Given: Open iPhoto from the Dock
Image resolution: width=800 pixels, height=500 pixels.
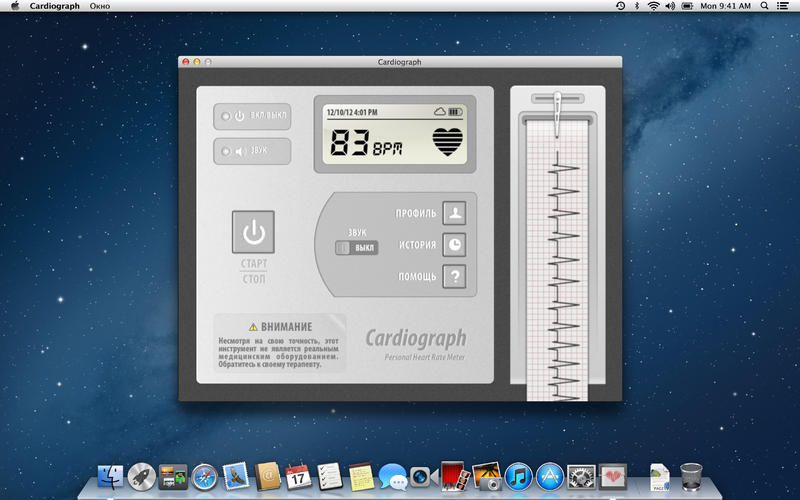Looking at the screenshot, I should point(487,477).
